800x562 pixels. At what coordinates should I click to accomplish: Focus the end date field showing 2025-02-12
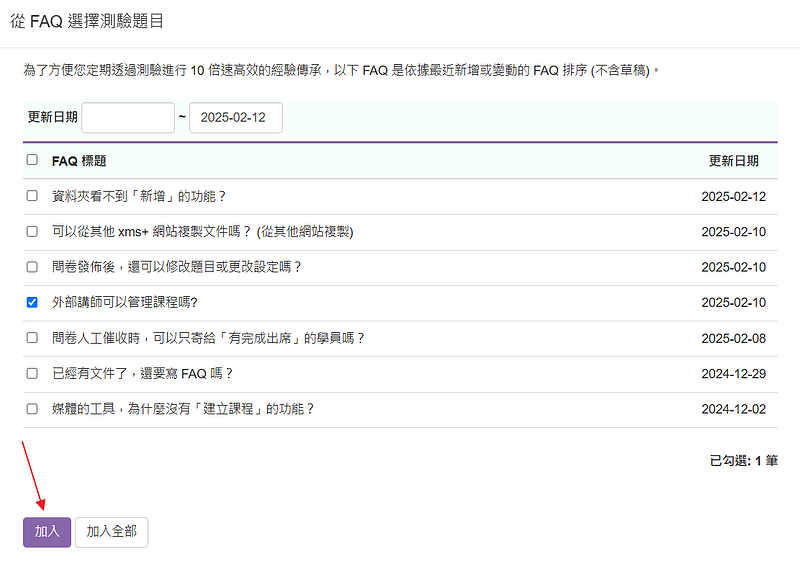click(x=235, y=117)
